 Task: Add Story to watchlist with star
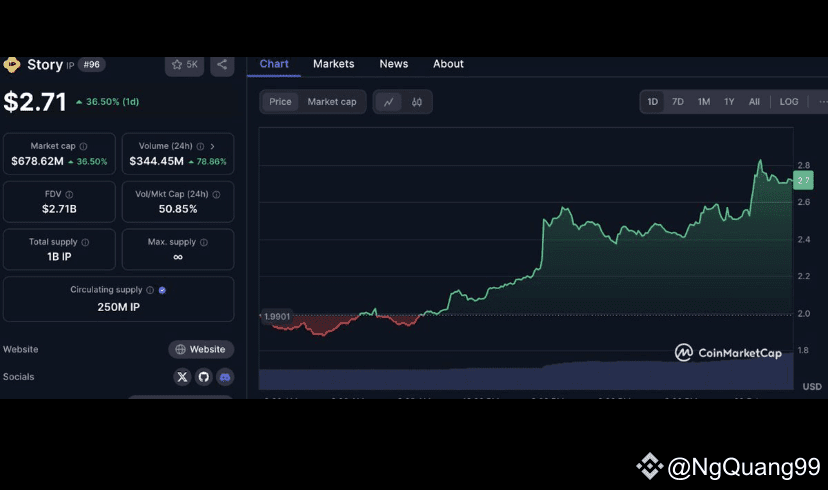[184, 65]
